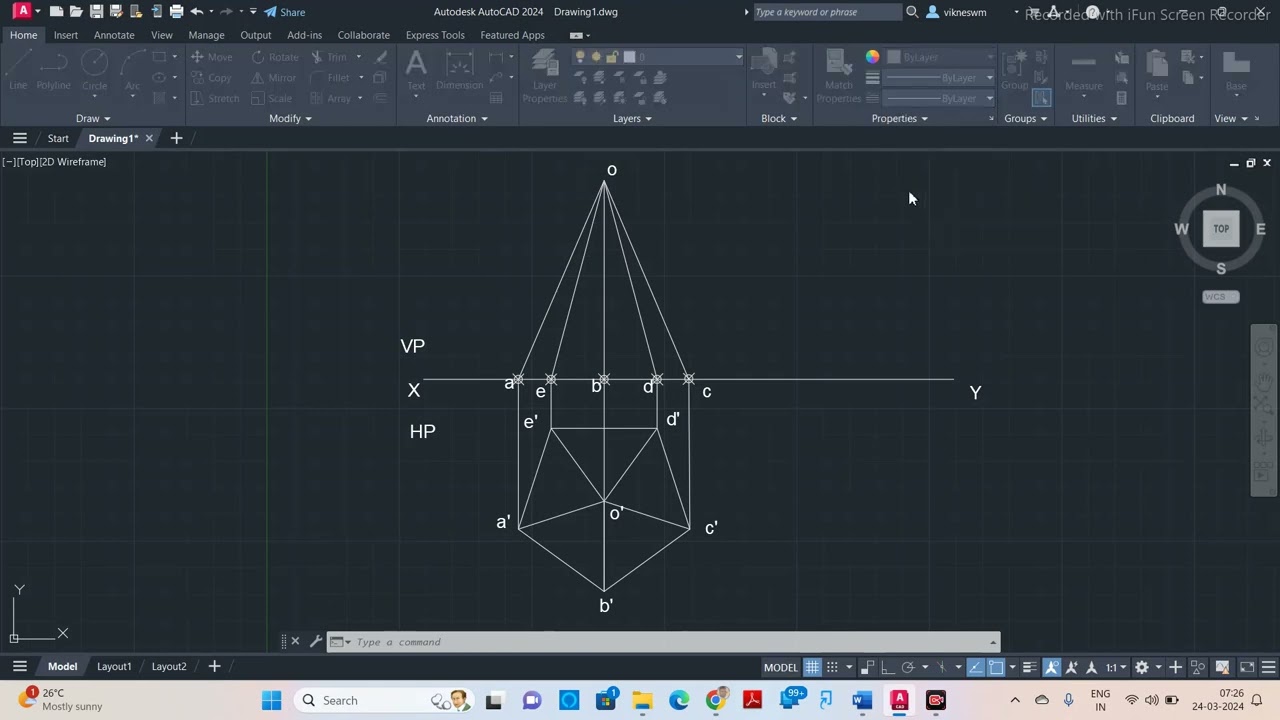The width and height of the screenshot is (1280, 720).
Task: Choose the Move command
Action: (x=211, y=57)
